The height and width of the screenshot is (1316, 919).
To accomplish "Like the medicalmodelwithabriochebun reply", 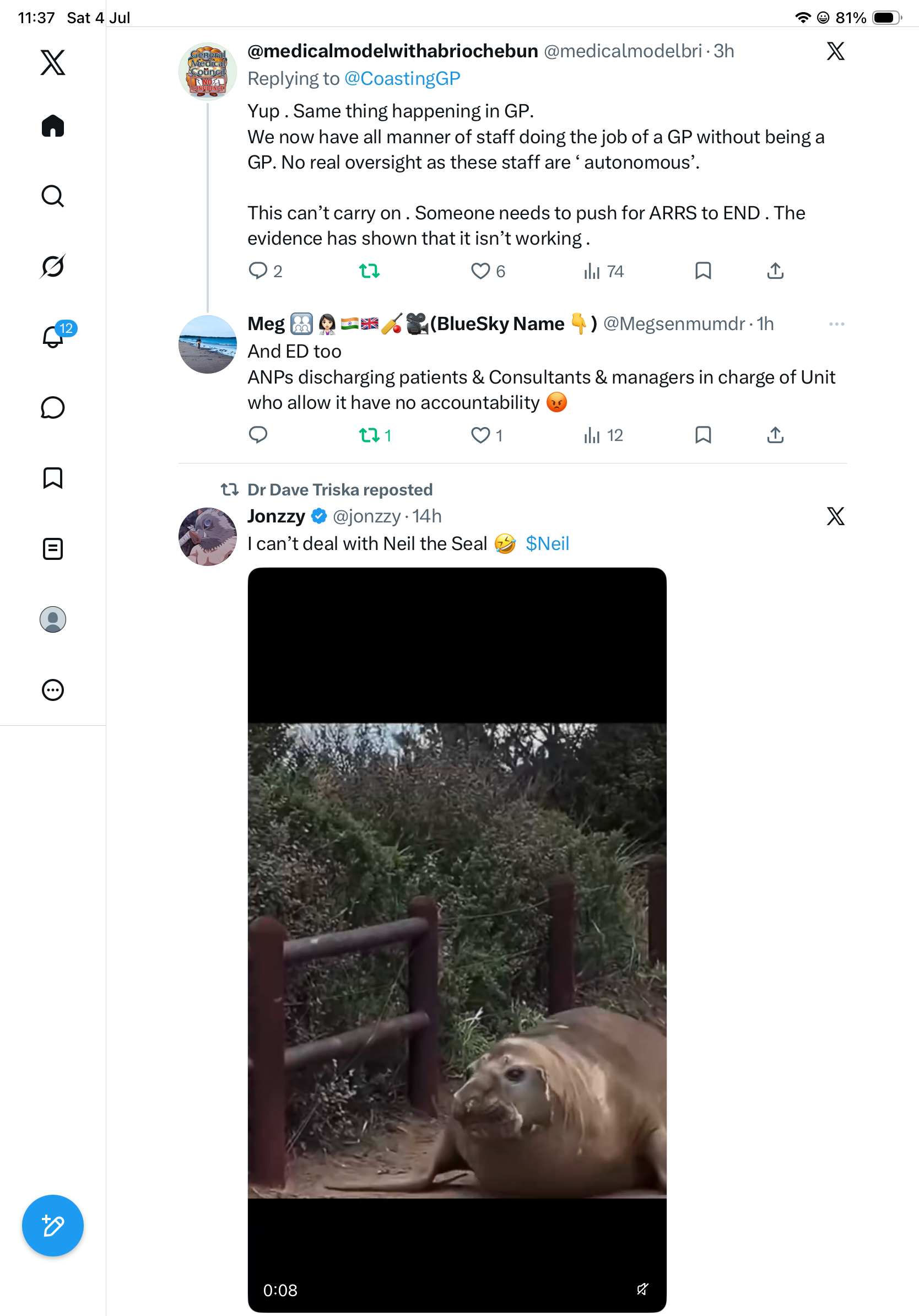I will coord(488,271).
